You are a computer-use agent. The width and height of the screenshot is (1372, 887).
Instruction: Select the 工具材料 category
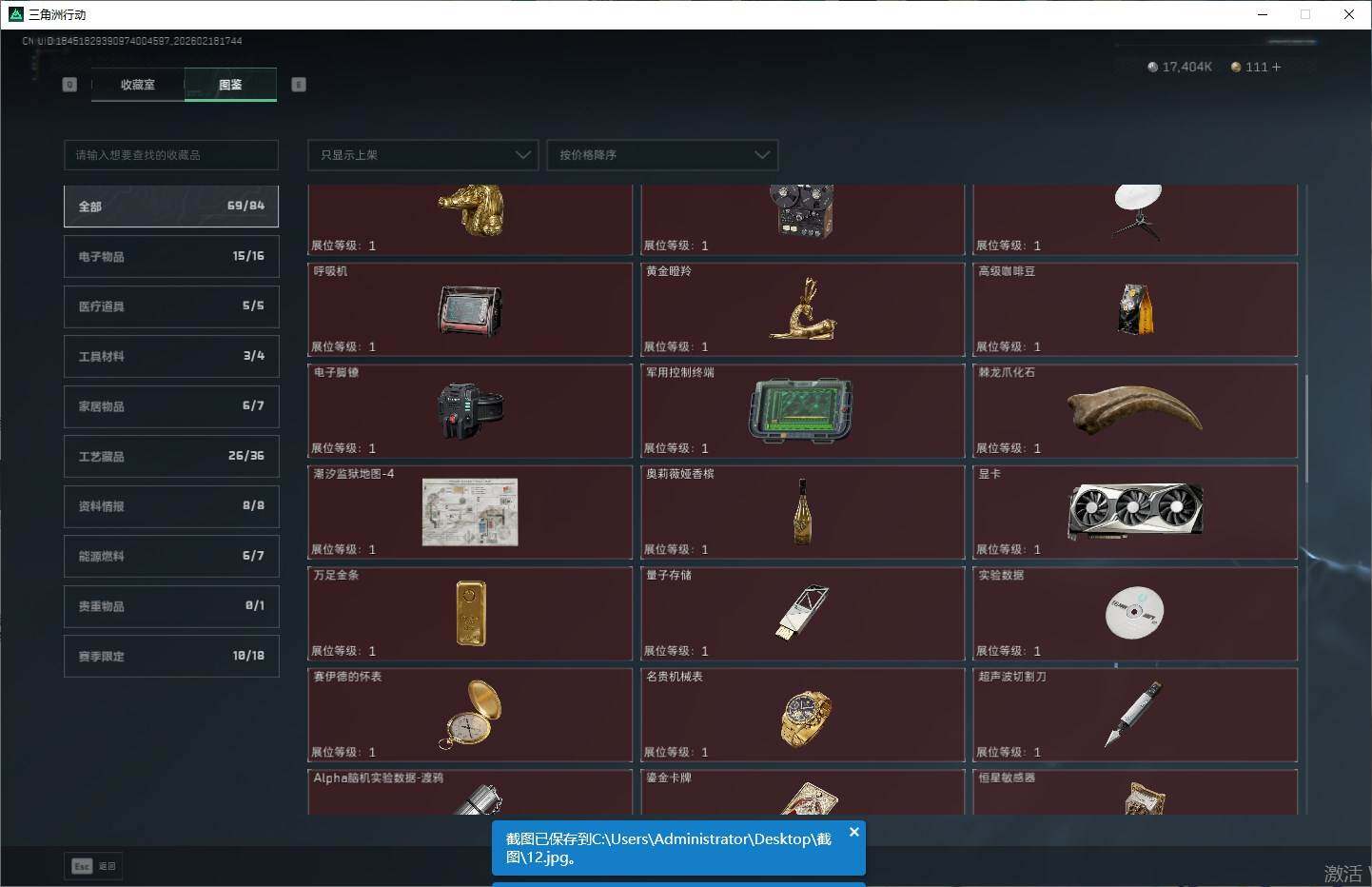tap(171, 356)
